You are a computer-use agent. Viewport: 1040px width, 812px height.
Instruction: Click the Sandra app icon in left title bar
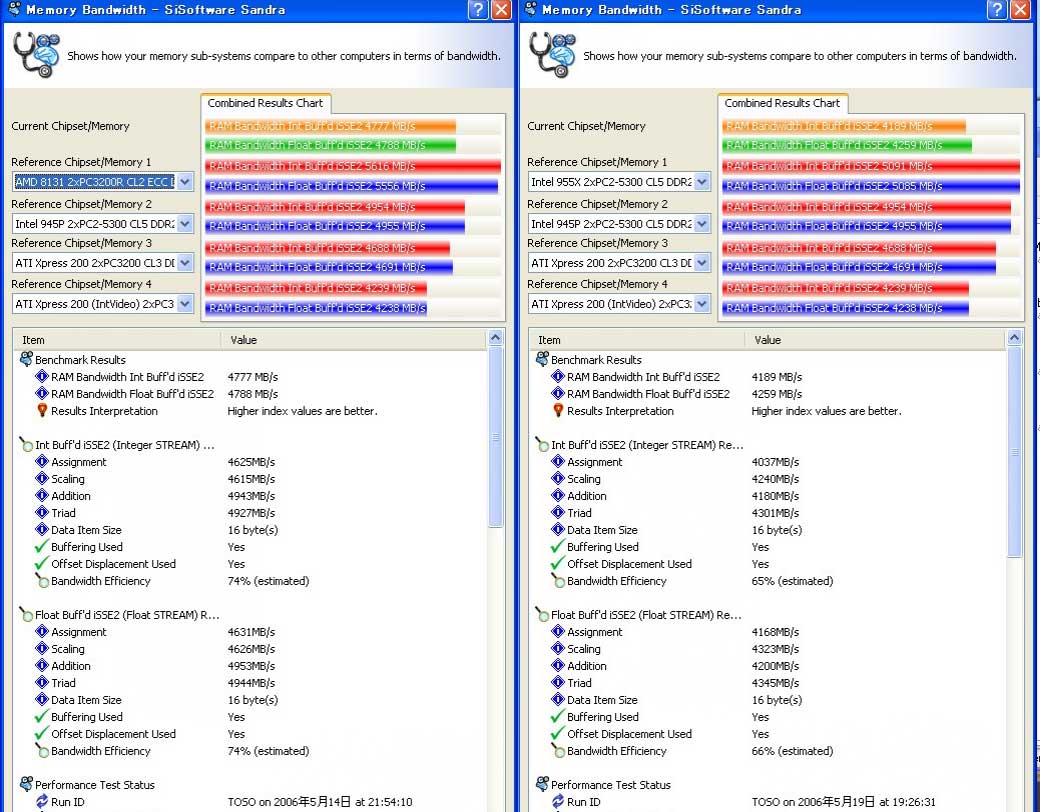pyautogui.click(x=13, y=9)
